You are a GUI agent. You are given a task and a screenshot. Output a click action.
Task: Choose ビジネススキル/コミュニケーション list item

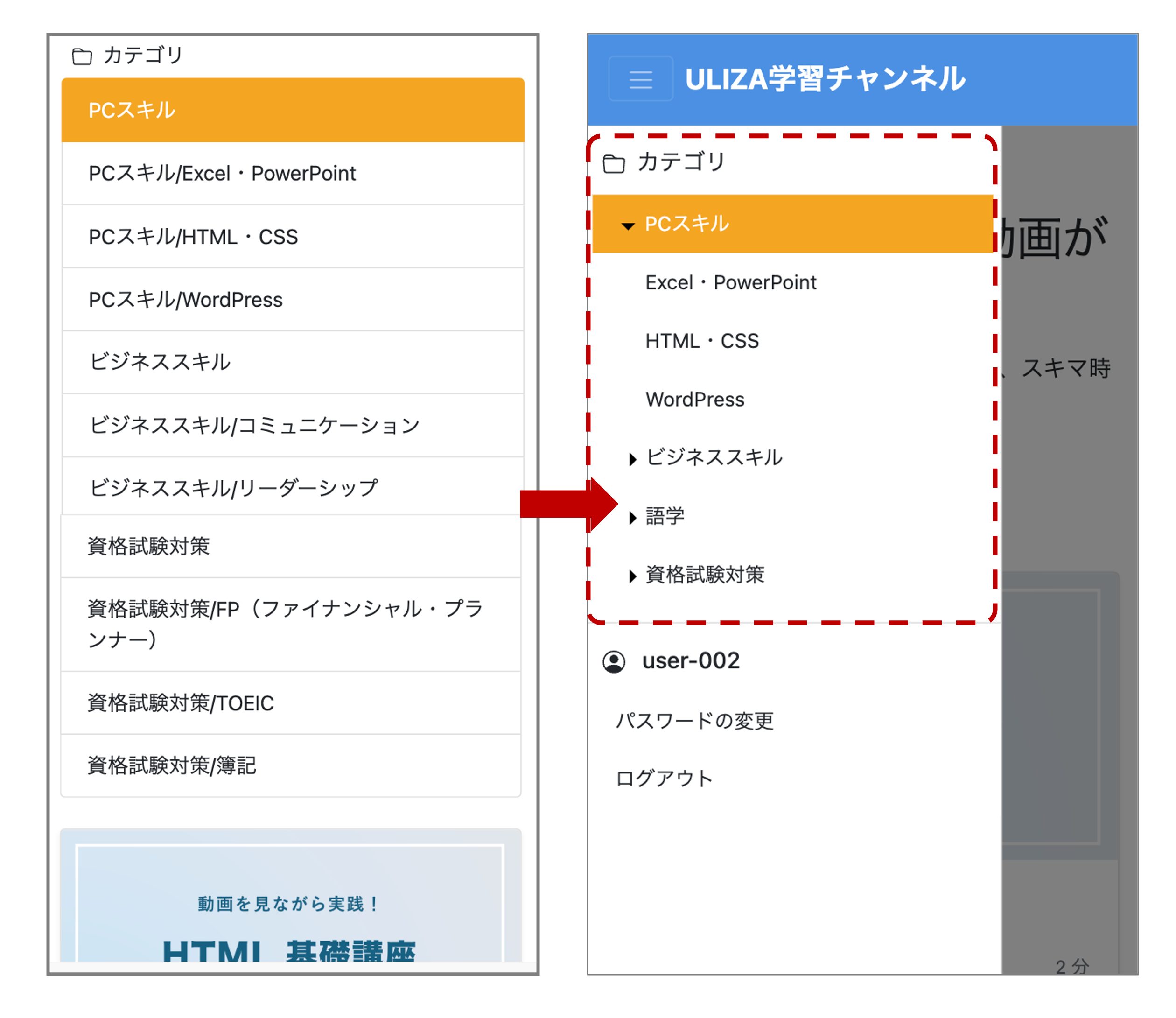point(254,425)
